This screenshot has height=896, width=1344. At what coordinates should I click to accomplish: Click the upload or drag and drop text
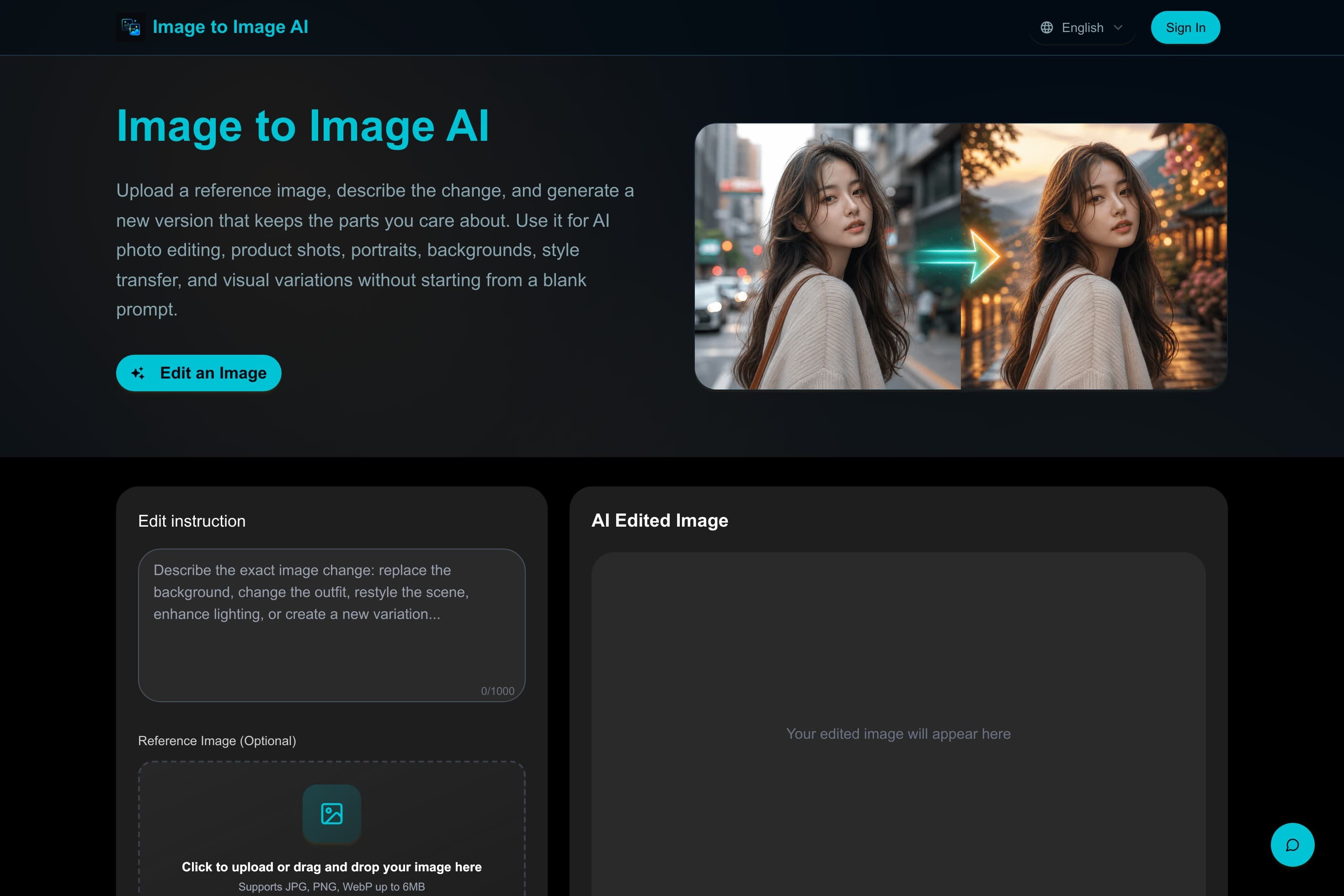[331, 867]
